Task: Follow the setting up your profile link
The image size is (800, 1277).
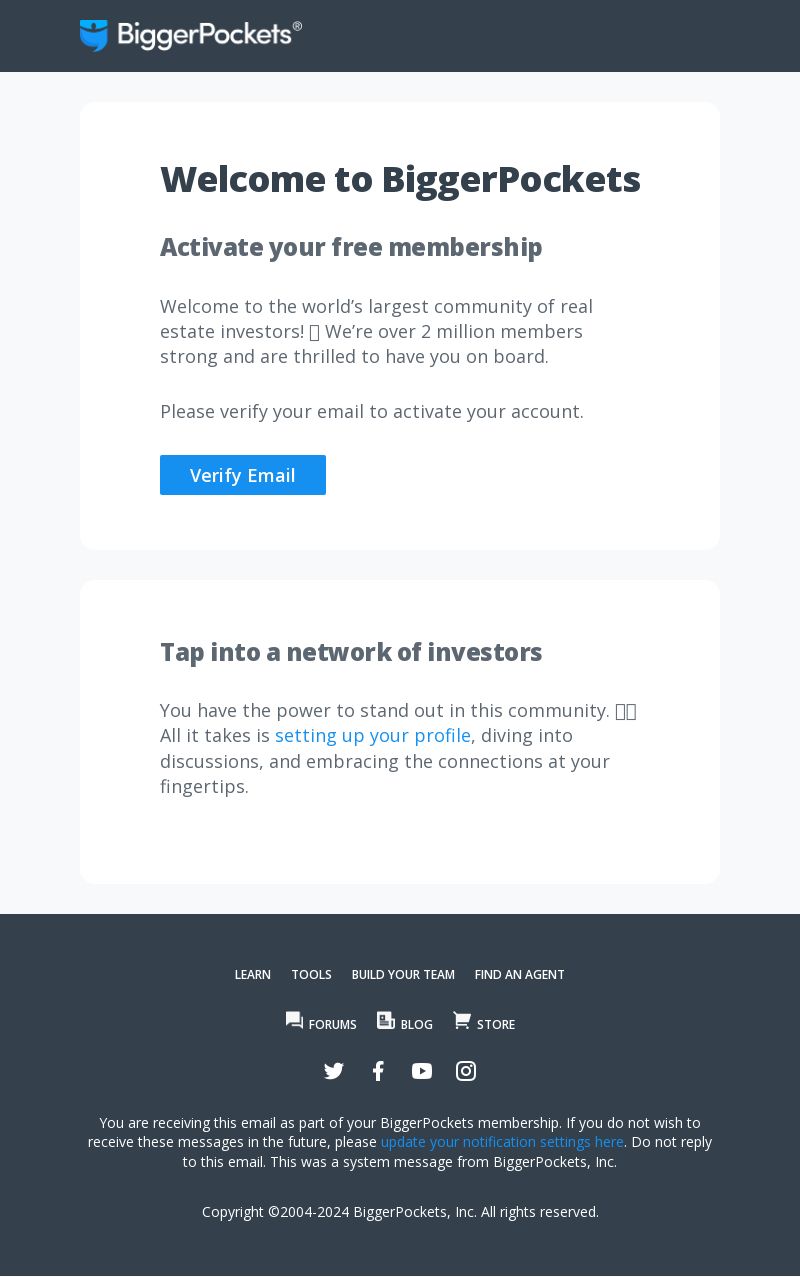Action: point(373,736)
